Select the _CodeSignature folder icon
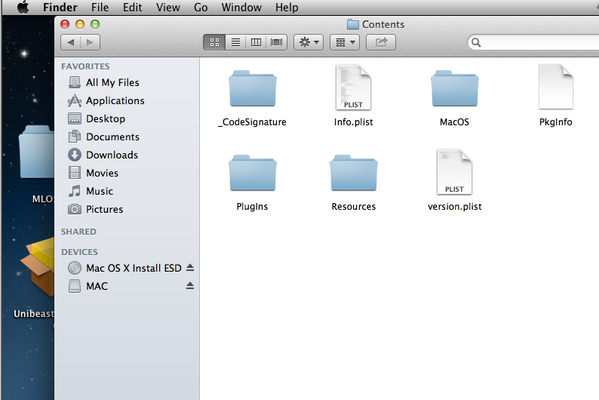 (x=253, y=88)
